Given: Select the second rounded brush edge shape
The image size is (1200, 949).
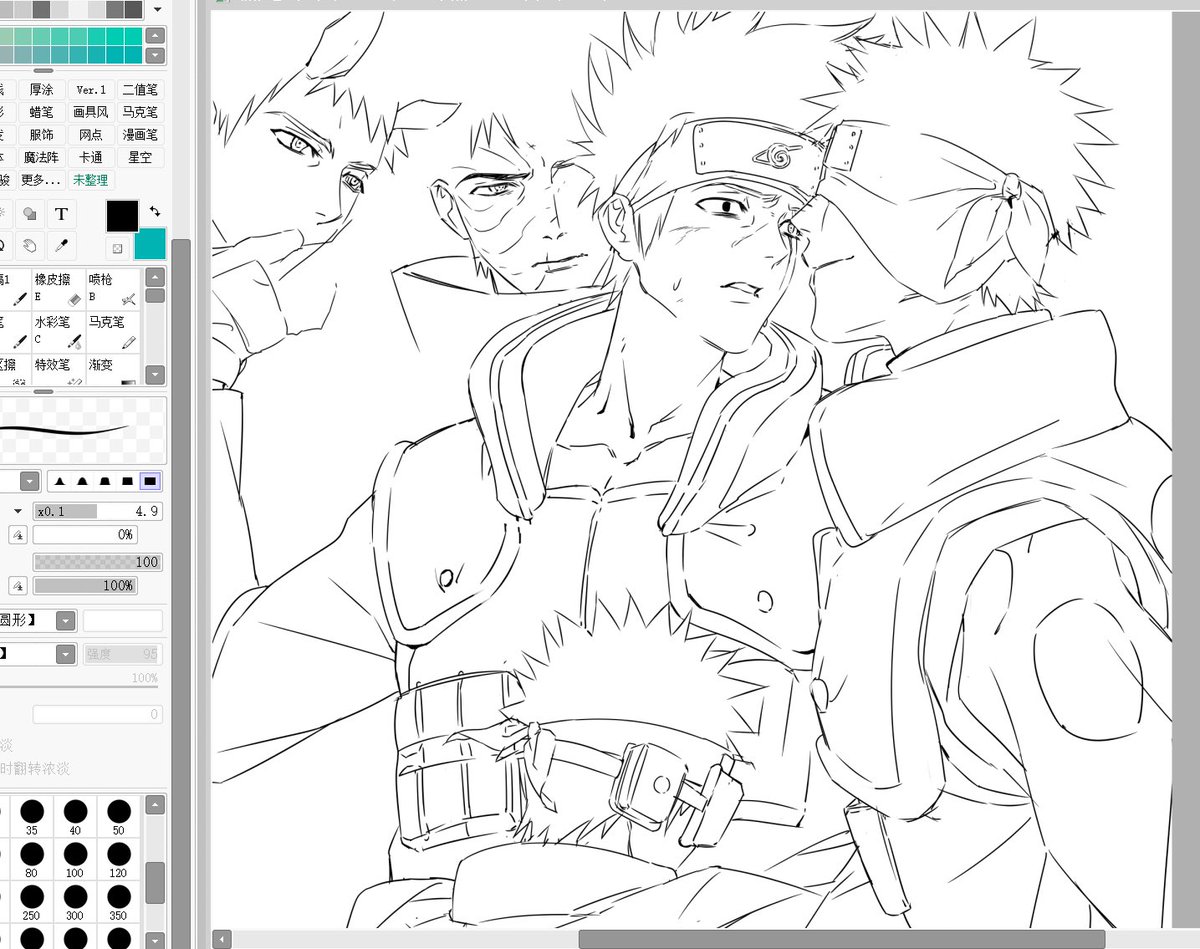Looking at the screenshot, I should (83, 481).
